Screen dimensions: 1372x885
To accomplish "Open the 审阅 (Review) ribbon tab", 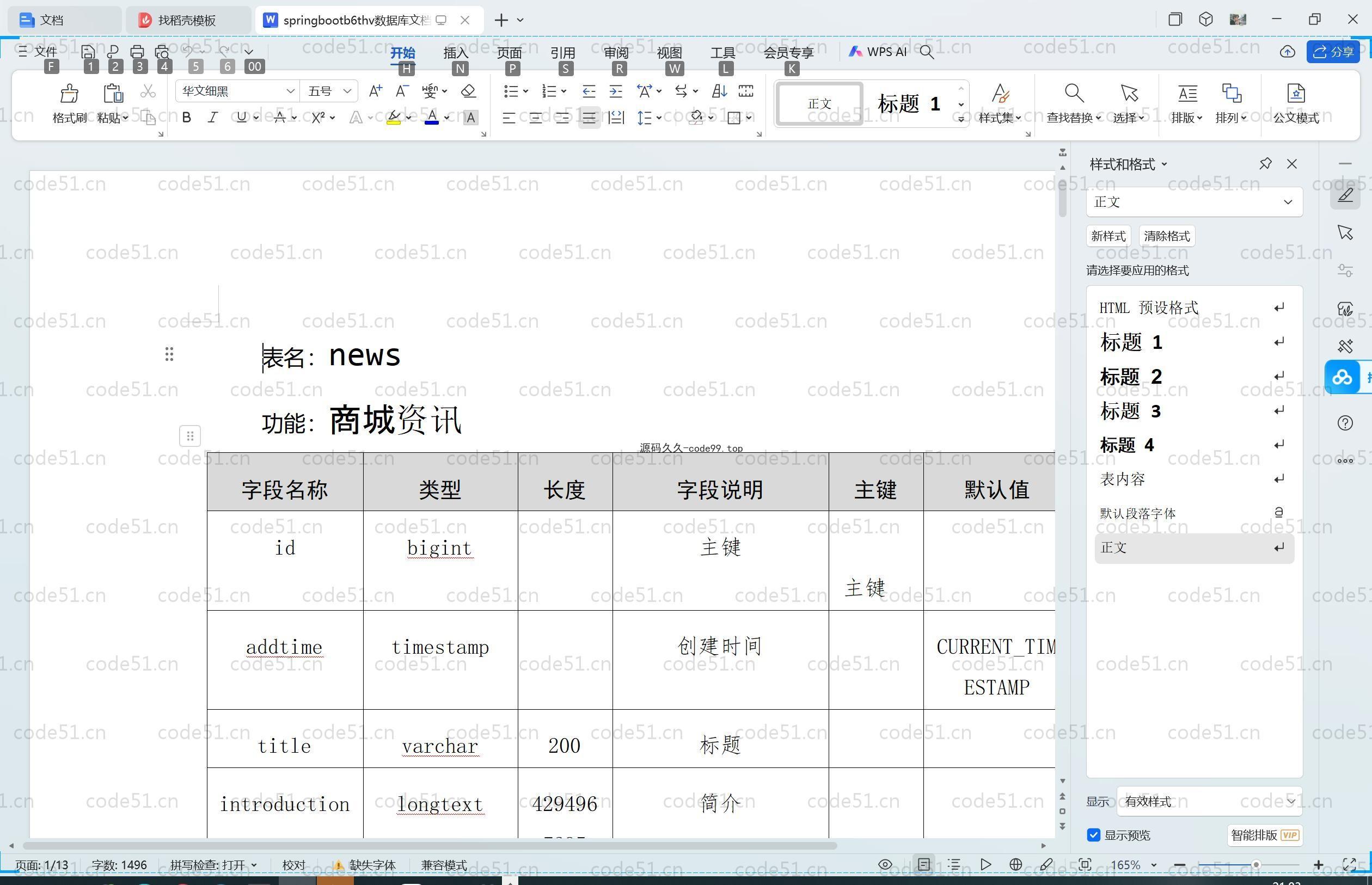I will [x=616, y=52].
